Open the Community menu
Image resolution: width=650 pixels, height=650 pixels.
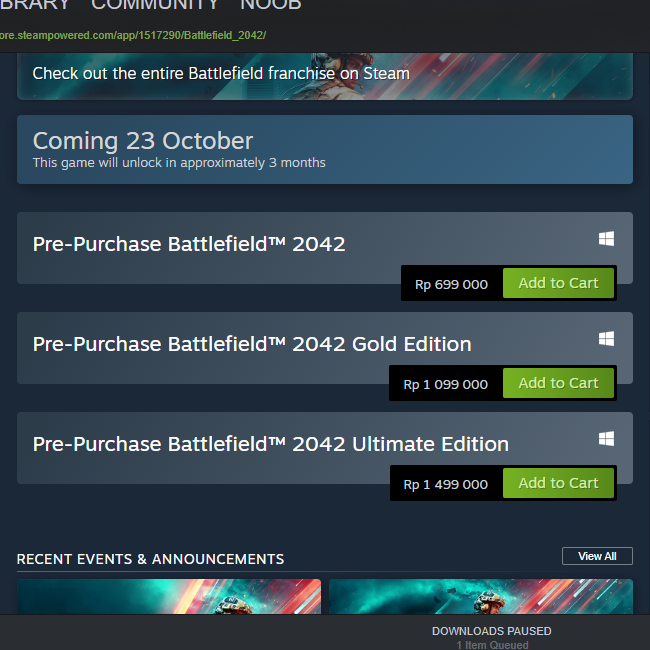154,5
